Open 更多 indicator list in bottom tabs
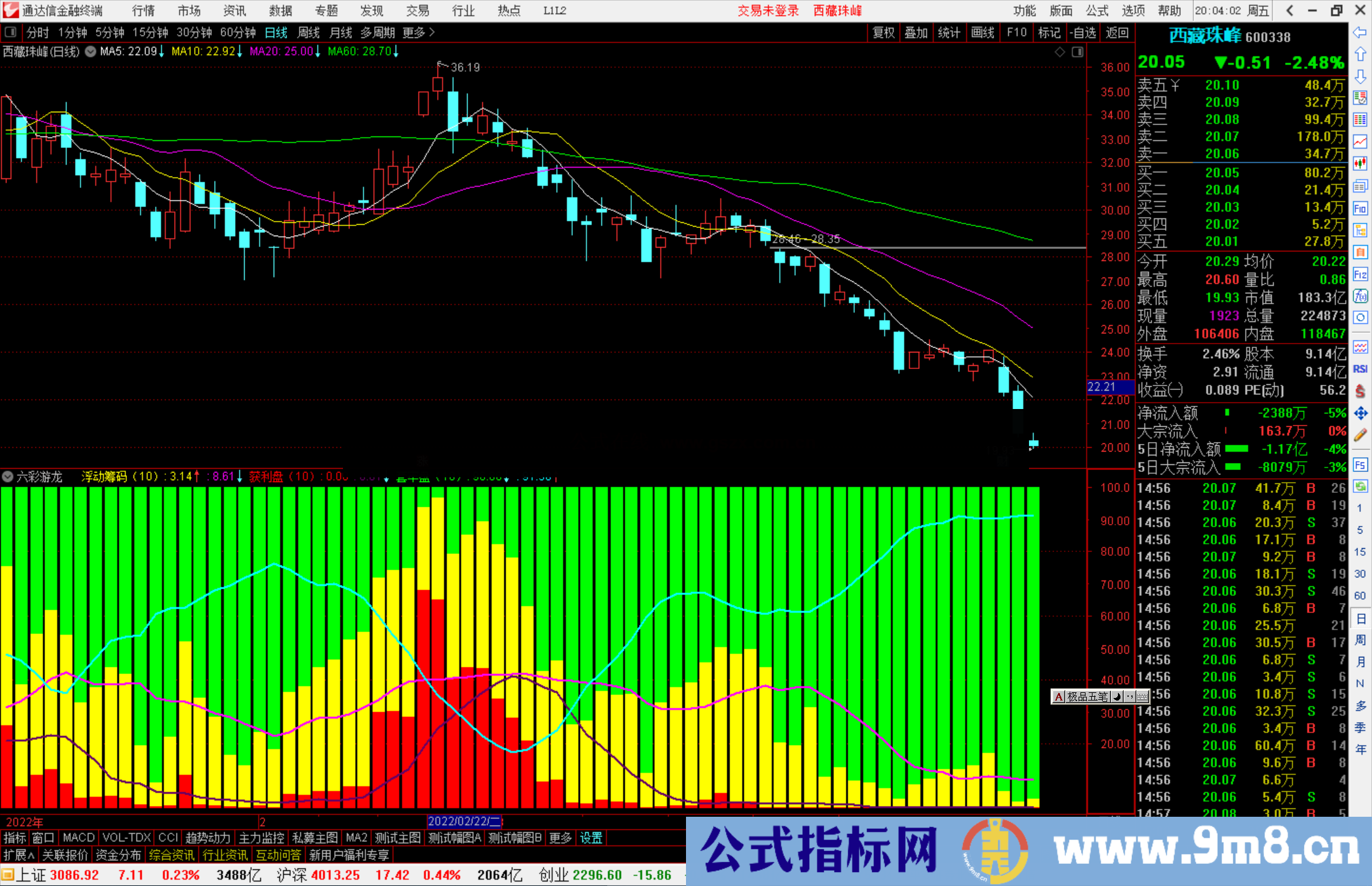 coord(560,838)
